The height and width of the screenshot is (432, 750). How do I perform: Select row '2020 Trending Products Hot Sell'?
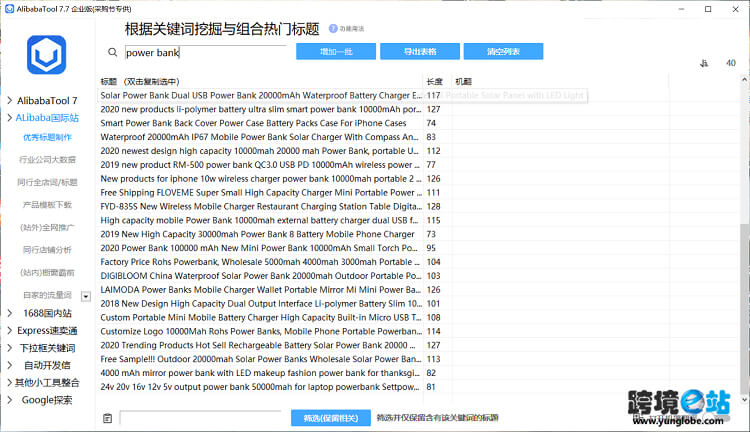(261, 345)
